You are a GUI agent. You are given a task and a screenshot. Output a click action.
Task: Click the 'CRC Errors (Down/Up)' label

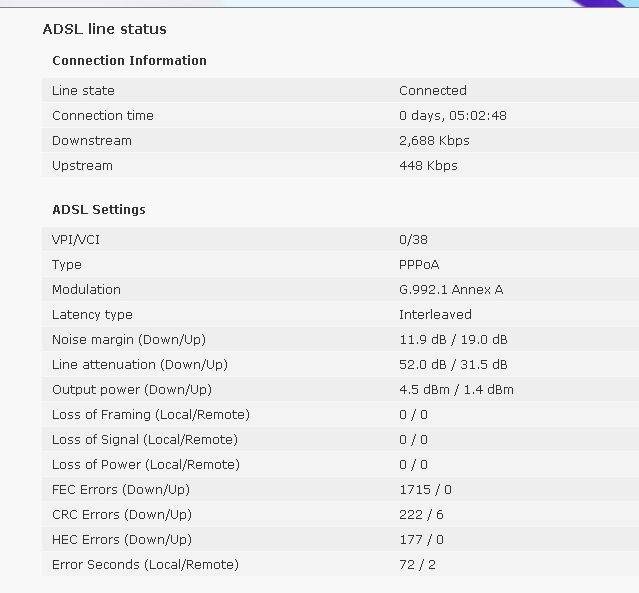point(122,515)
